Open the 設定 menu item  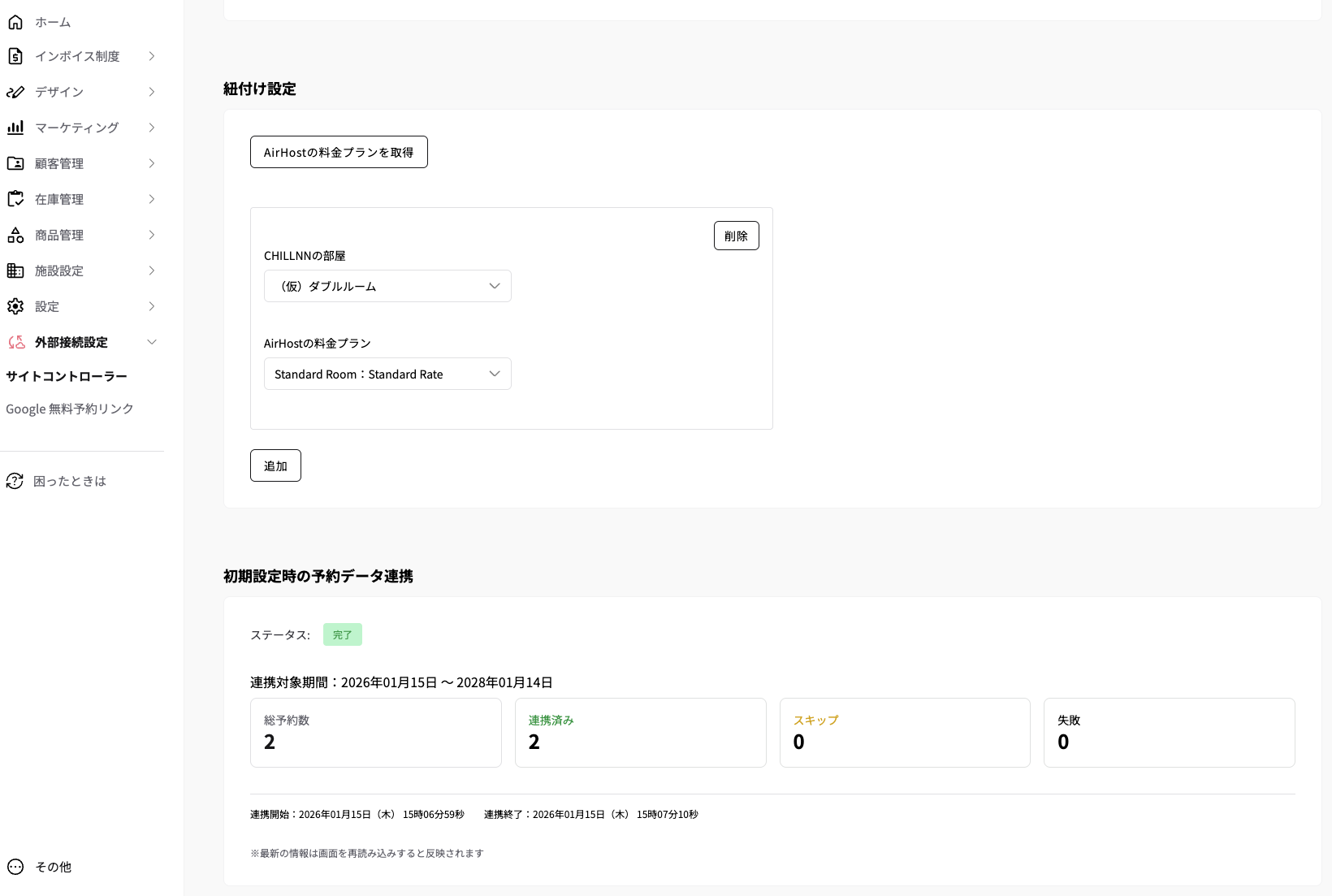[47, 306]
